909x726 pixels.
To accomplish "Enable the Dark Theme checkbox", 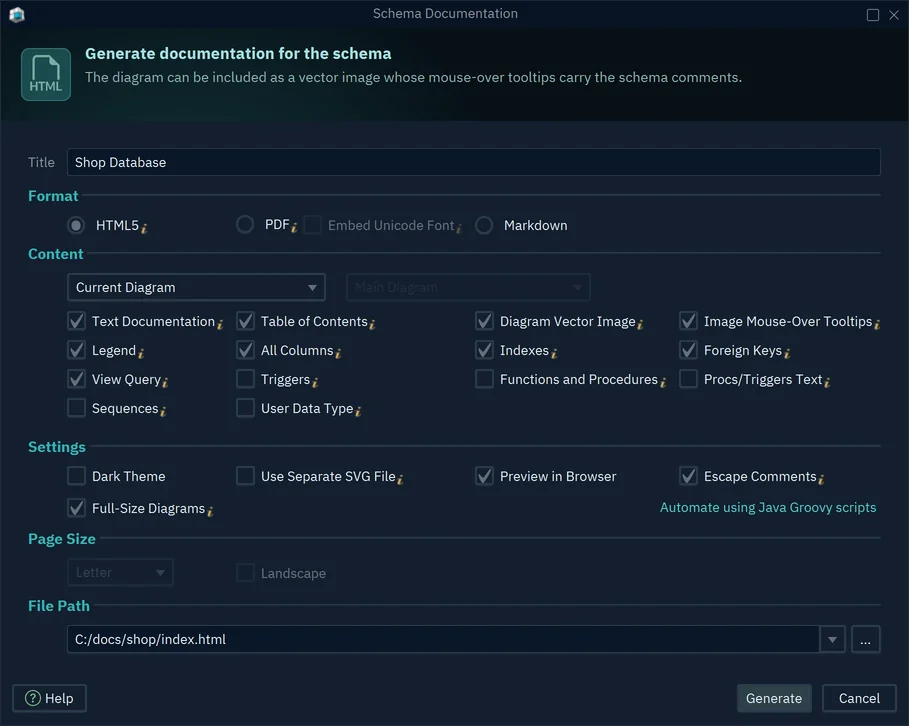I will 77,475.
